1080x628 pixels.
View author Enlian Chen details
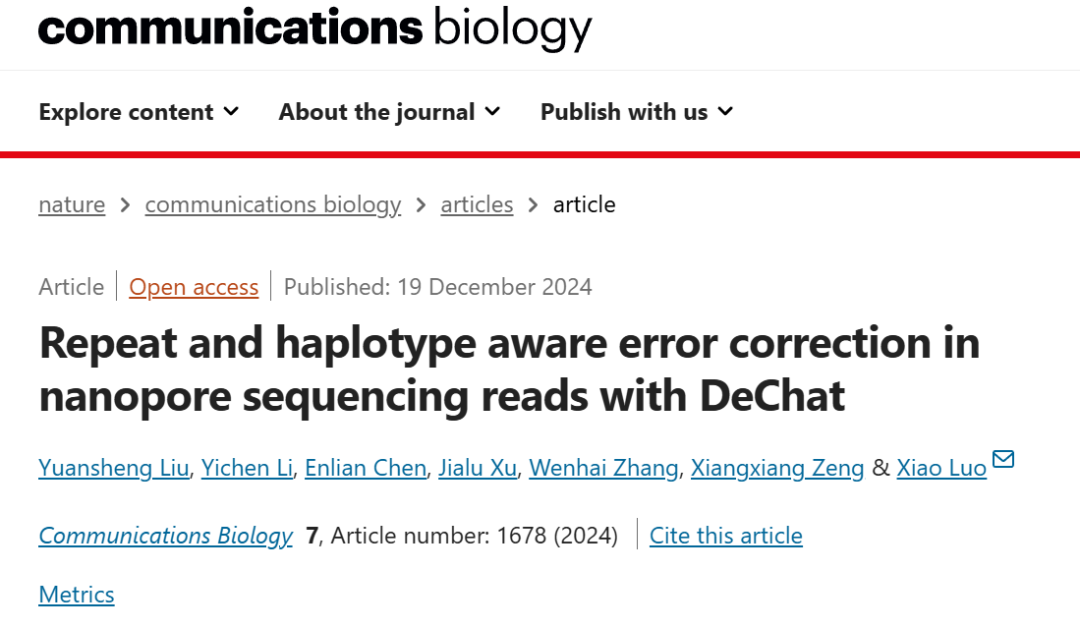click(366, 468)
